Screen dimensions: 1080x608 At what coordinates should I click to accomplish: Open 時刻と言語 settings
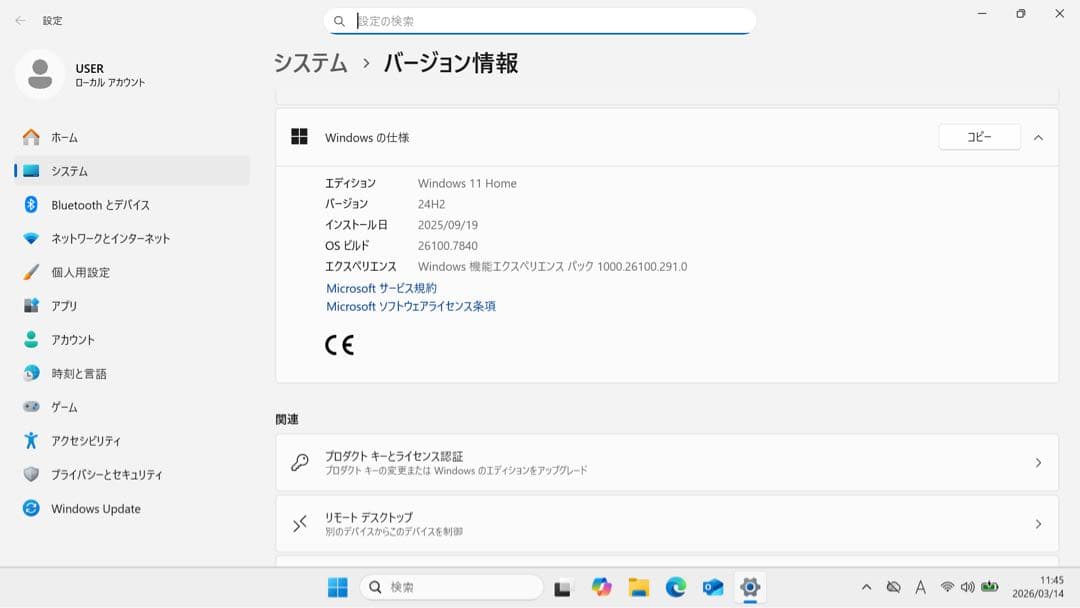[x=132, y=373]
